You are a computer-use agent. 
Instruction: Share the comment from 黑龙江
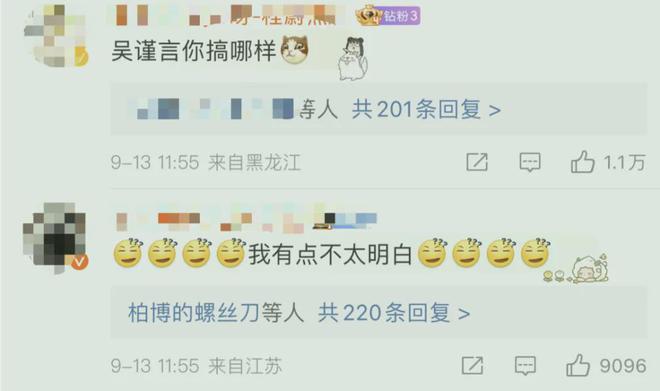477,162
